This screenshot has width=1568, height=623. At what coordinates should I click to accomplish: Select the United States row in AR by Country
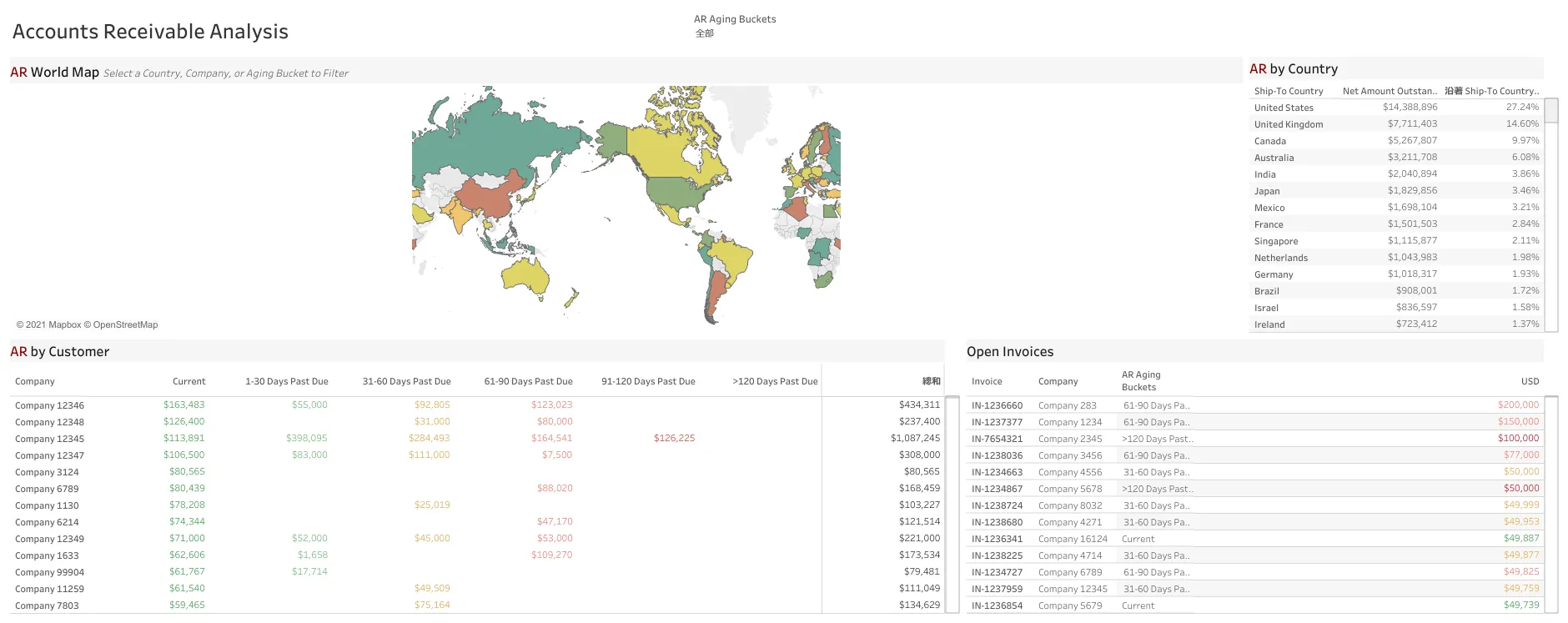click(1396, 108)
